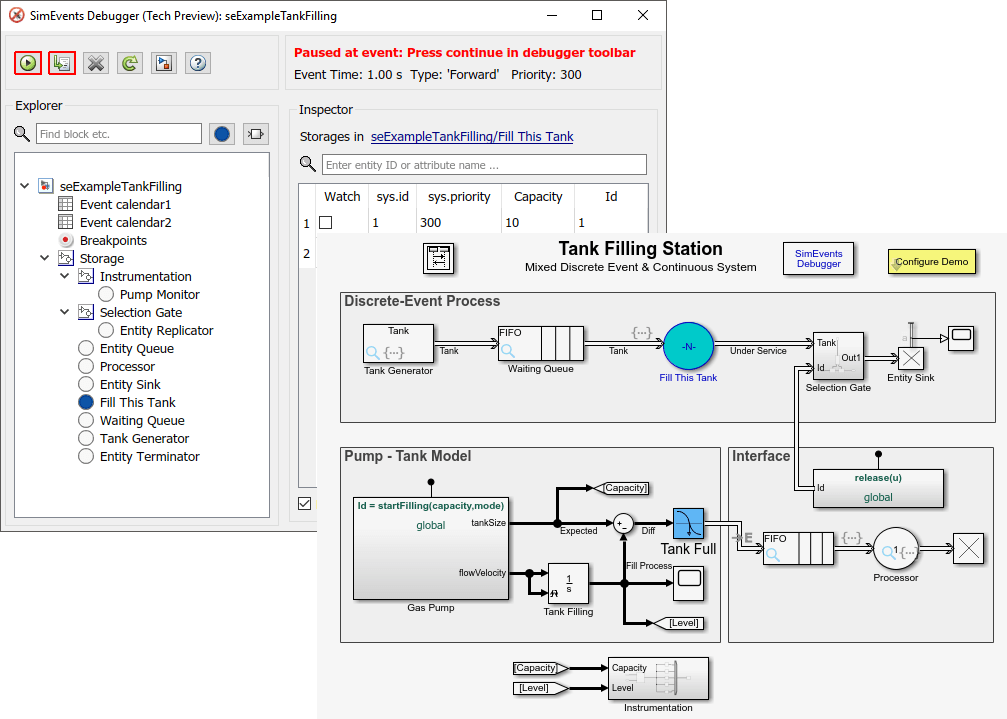
Task: Click the Waiting Queue FIFO block
Action: pos(541,343)
